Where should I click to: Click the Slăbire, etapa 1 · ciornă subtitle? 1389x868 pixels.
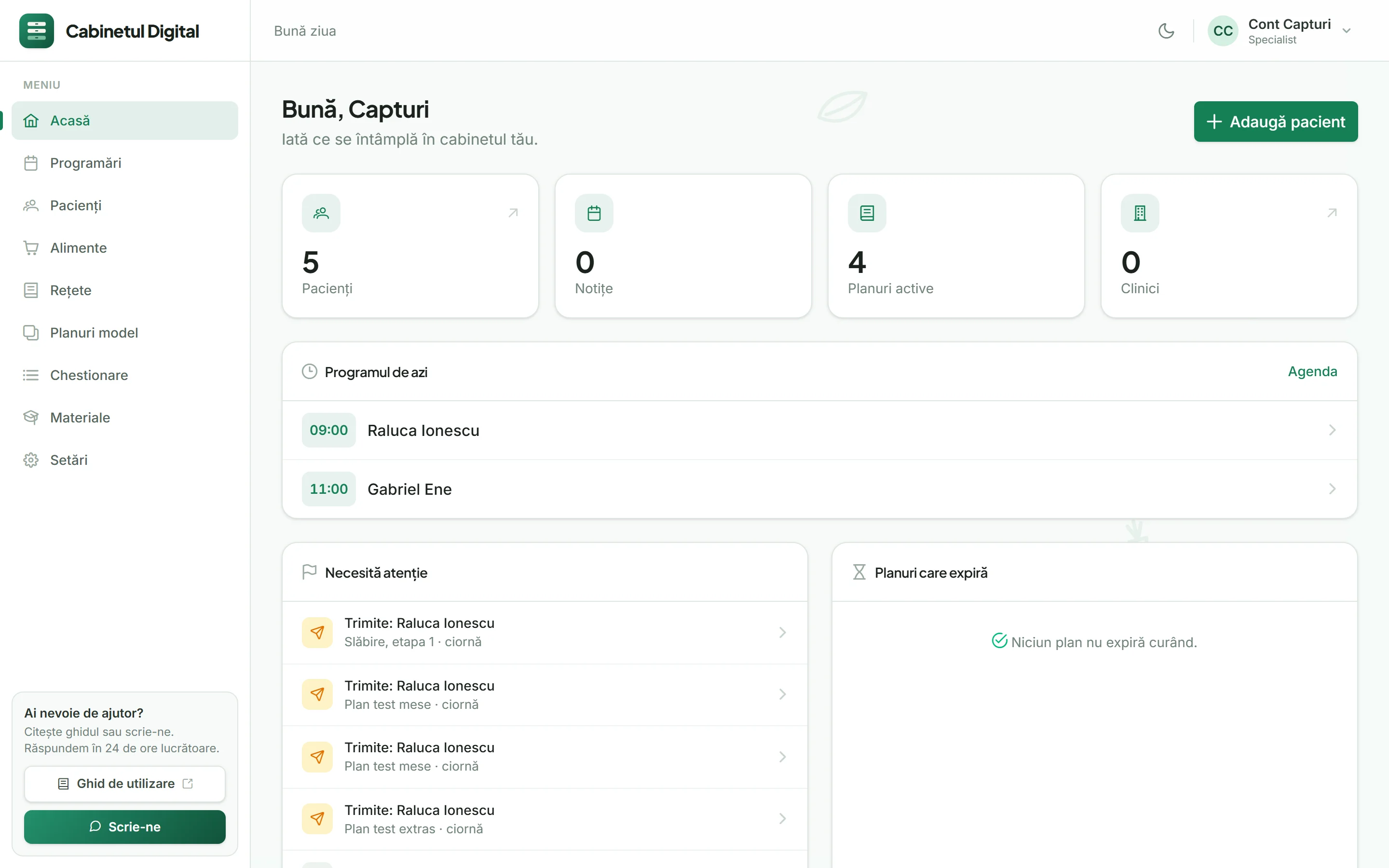[413, 642]
